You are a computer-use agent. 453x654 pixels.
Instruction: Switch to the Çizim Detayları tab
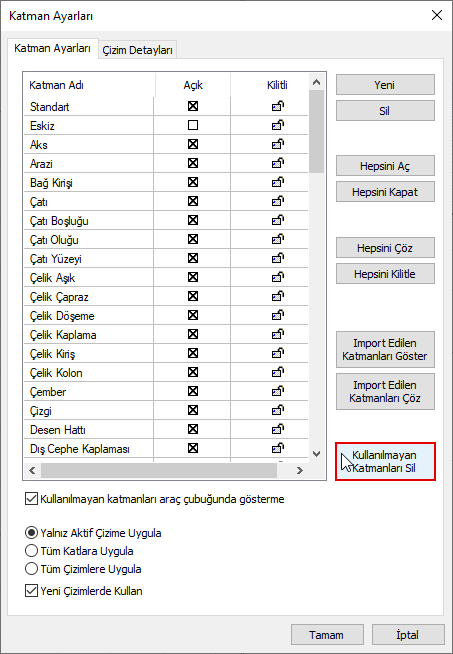(137, 50)
